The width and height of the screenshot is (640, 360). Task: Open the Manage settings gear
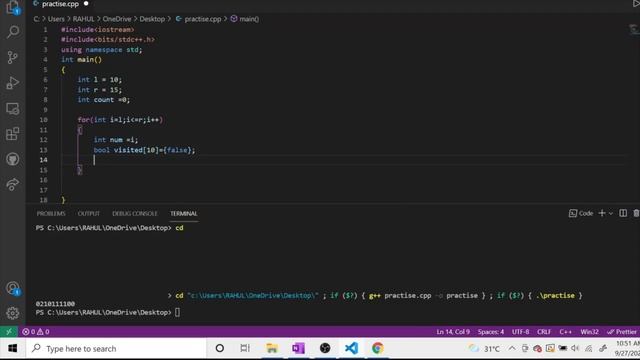(13, 313)
